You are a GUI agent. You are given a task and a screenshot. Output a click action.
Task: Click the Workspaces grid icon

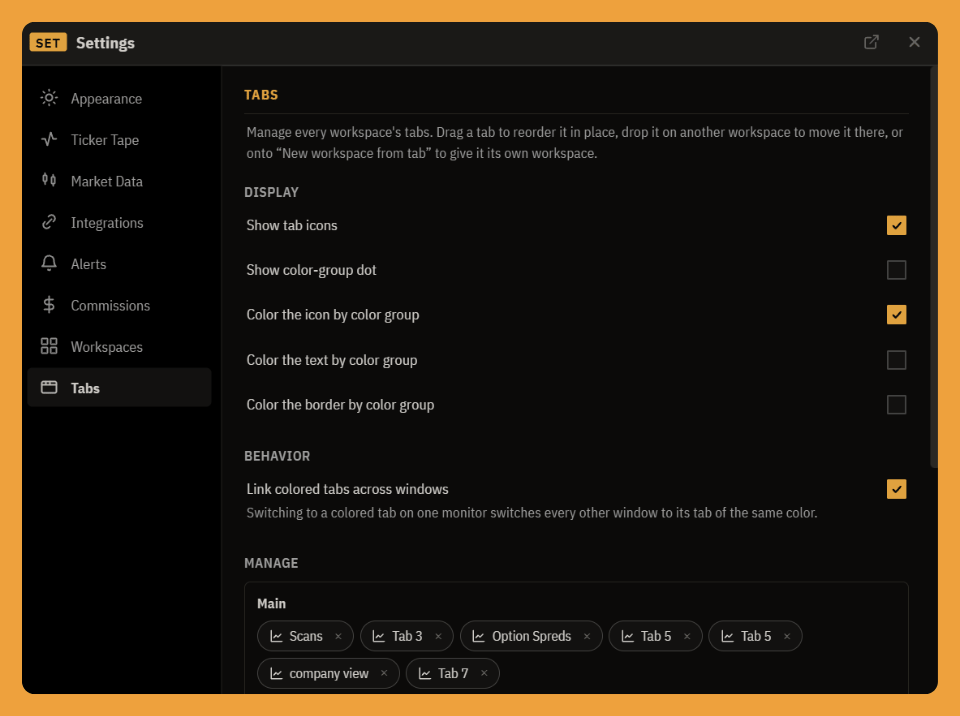(49, 346)
